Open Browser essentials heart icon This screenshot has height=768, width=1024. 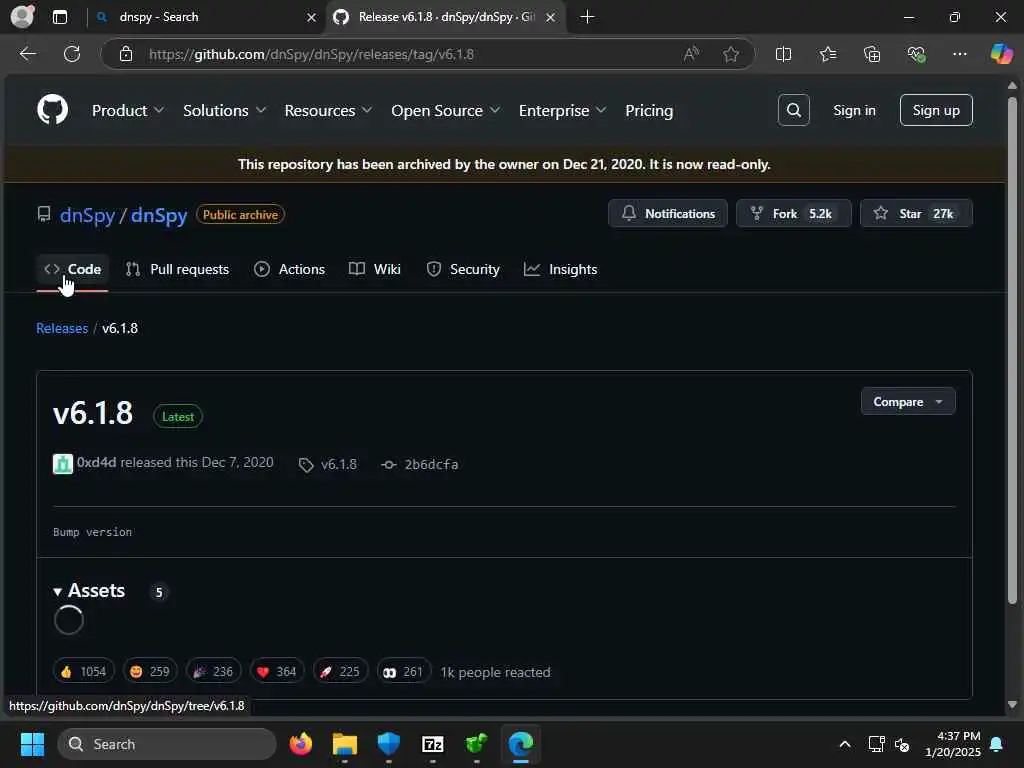pyautogui.click(x=916, y=54)
